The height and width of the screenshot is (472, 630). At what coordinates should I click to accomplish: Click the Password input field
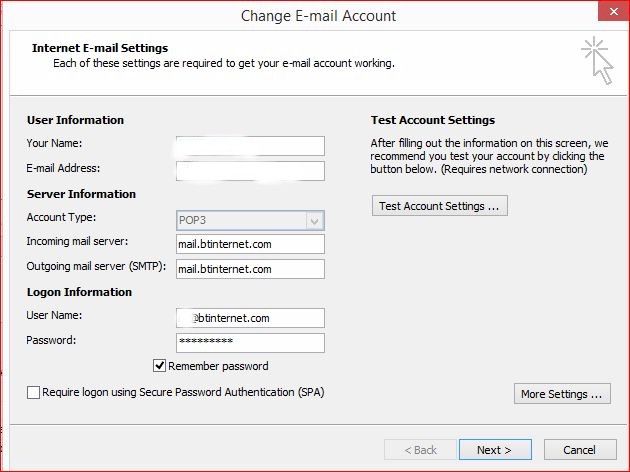250,343
